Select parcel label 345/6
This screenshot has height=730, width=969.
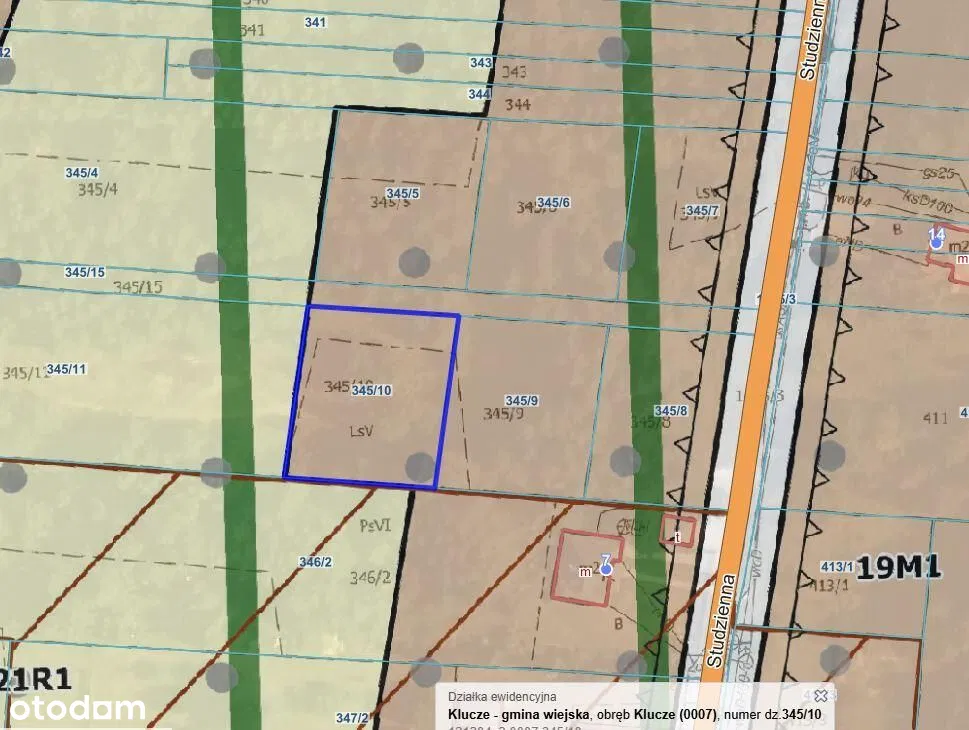[553, 202]
